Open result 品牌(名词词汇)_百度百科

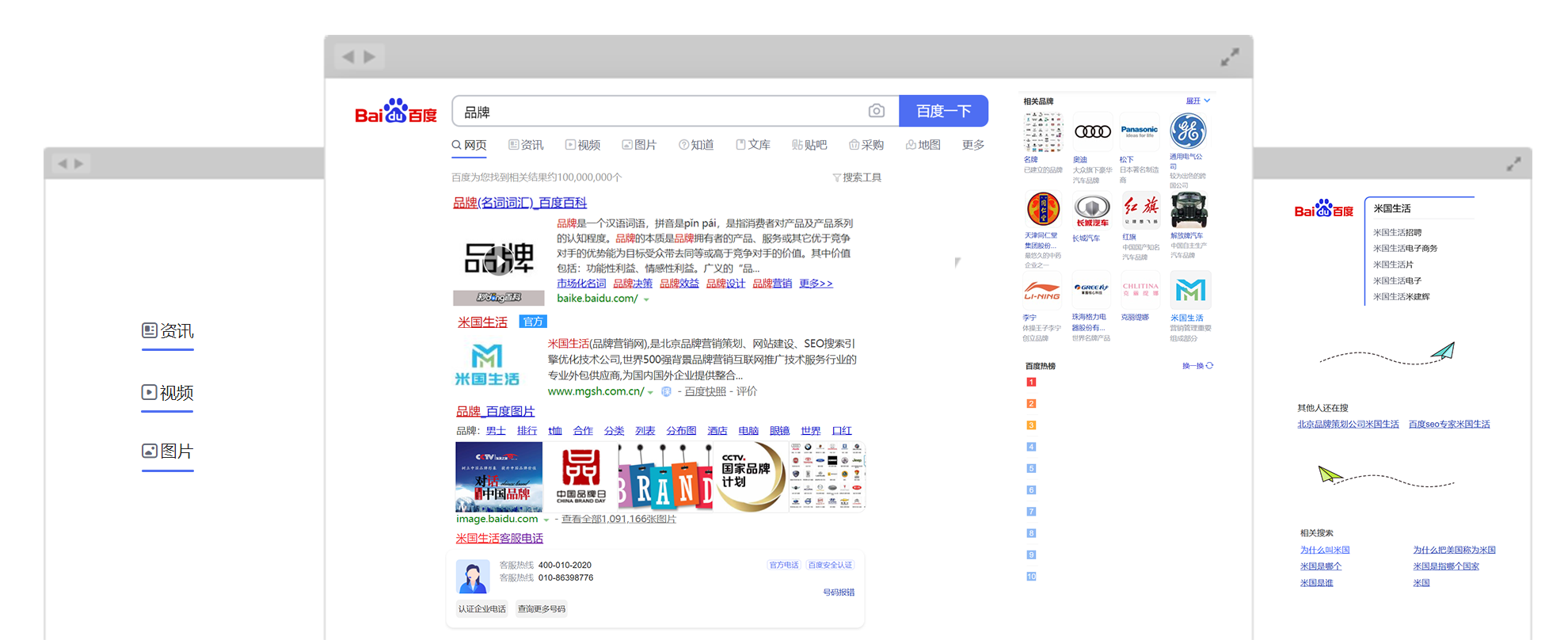(519, 203)
